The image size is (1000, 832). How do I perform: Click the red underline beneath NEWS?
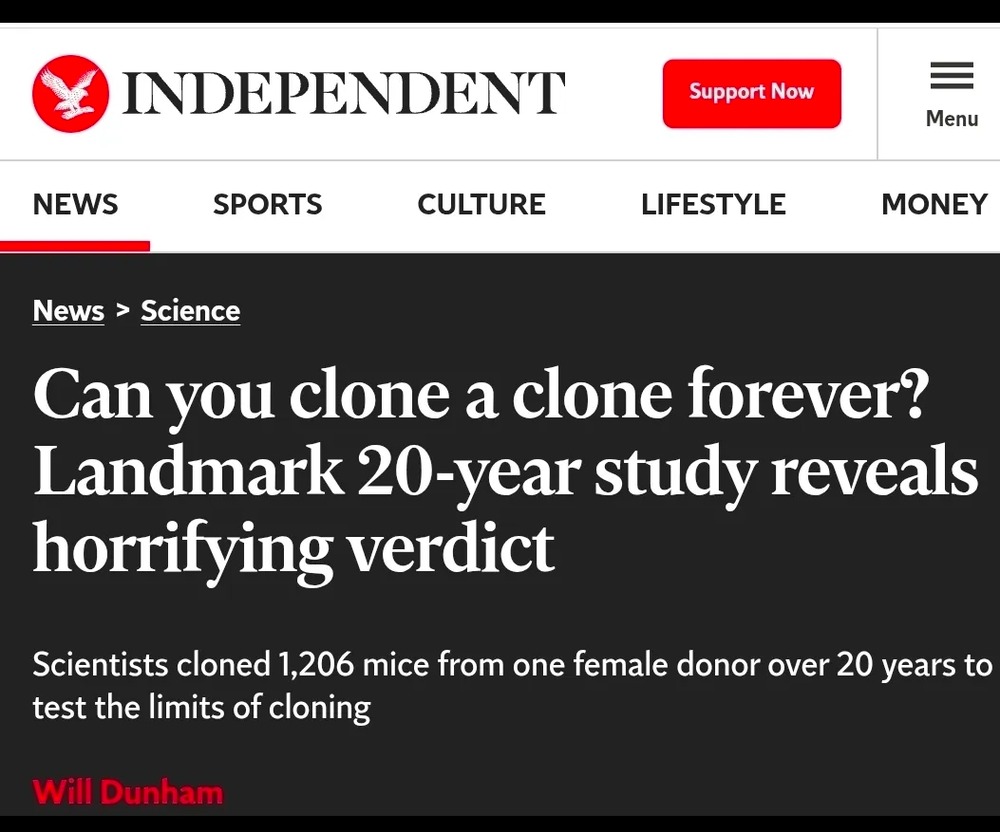(75, 246)
